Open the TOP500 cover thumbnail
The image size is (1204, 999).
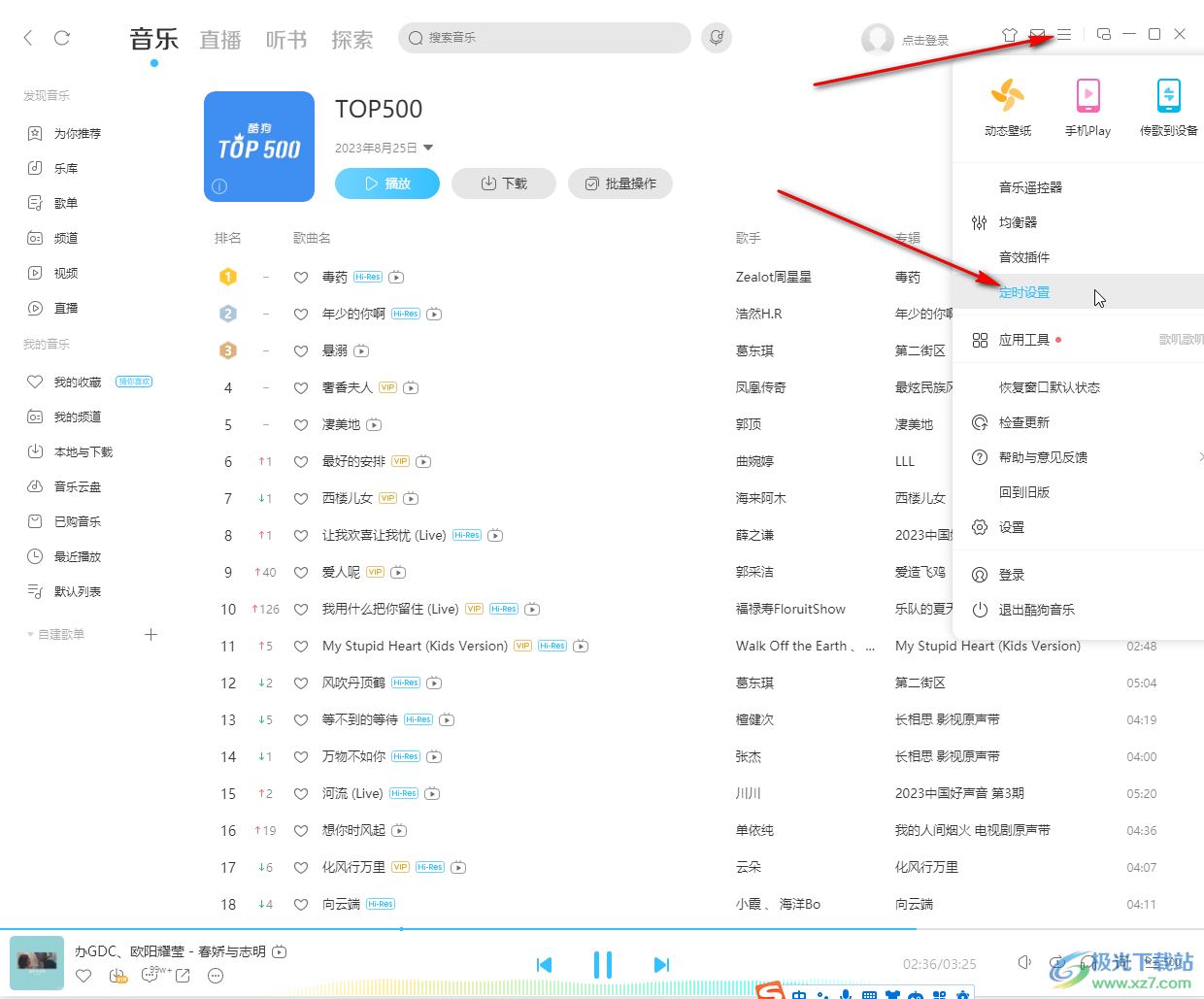pyautogui.click(x=259, y=147)
